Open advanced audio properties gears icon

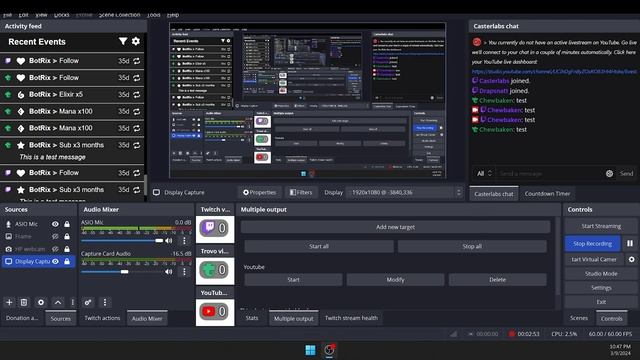click(88, 302)
